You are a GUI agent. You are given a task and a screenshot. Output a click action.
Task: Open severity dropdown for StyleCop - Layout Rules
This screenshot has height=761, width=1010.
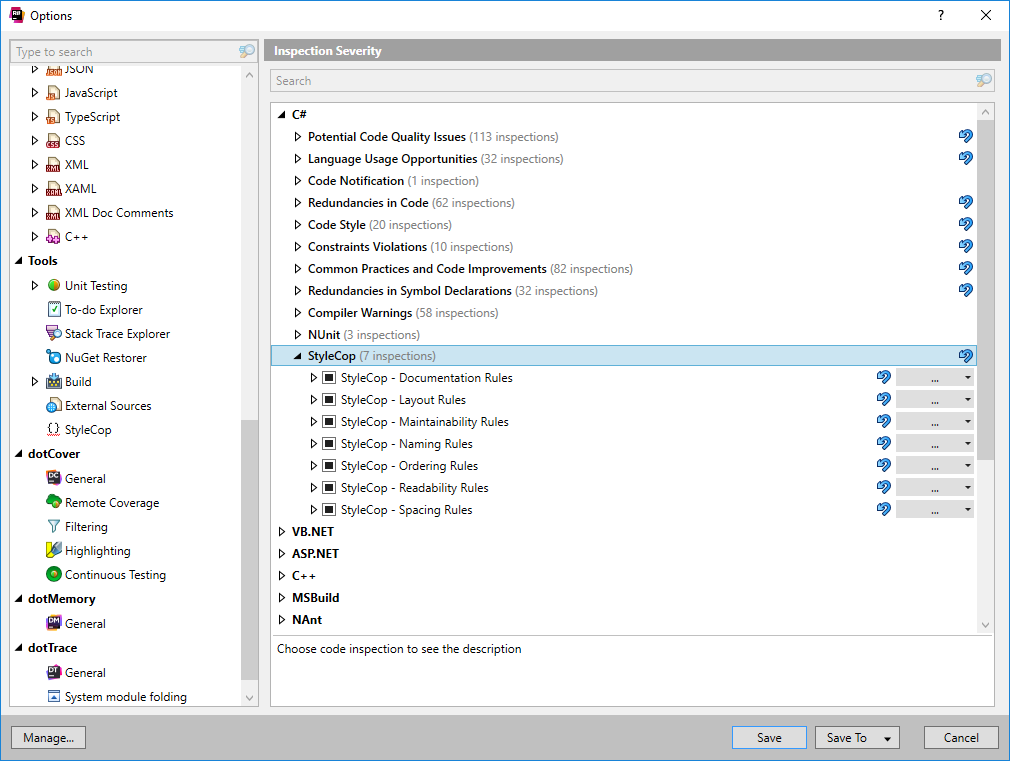coord(935,400)
